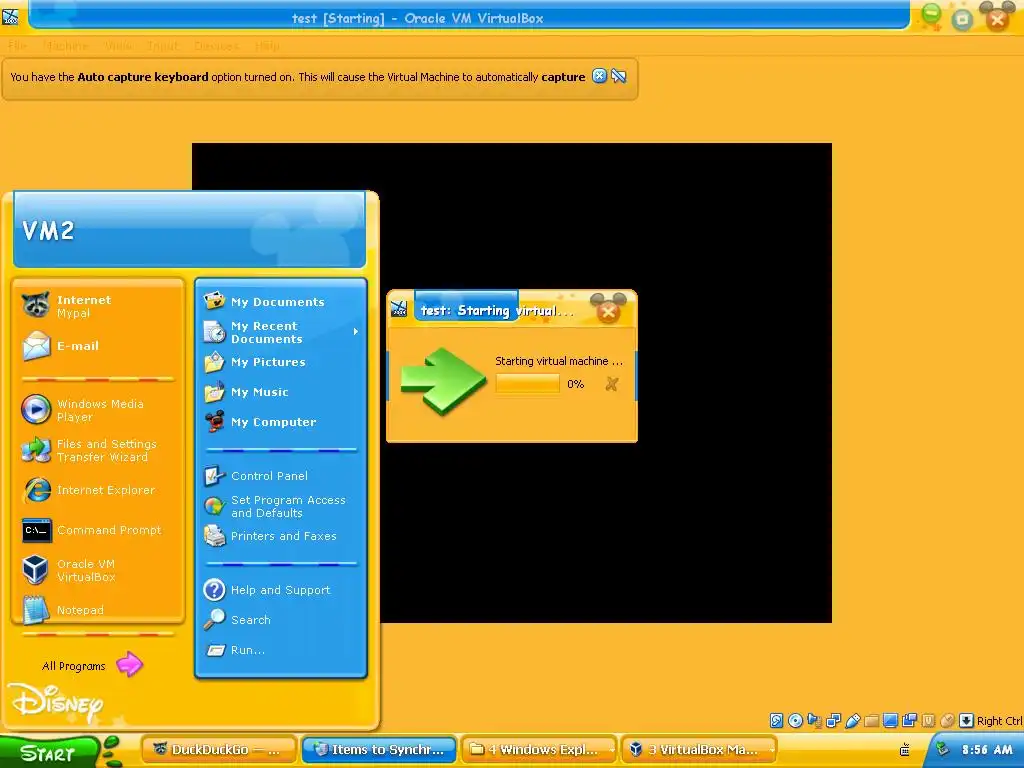
Task: Launch Internet Explorer from Start menu
Action: (x=98, y=490)
